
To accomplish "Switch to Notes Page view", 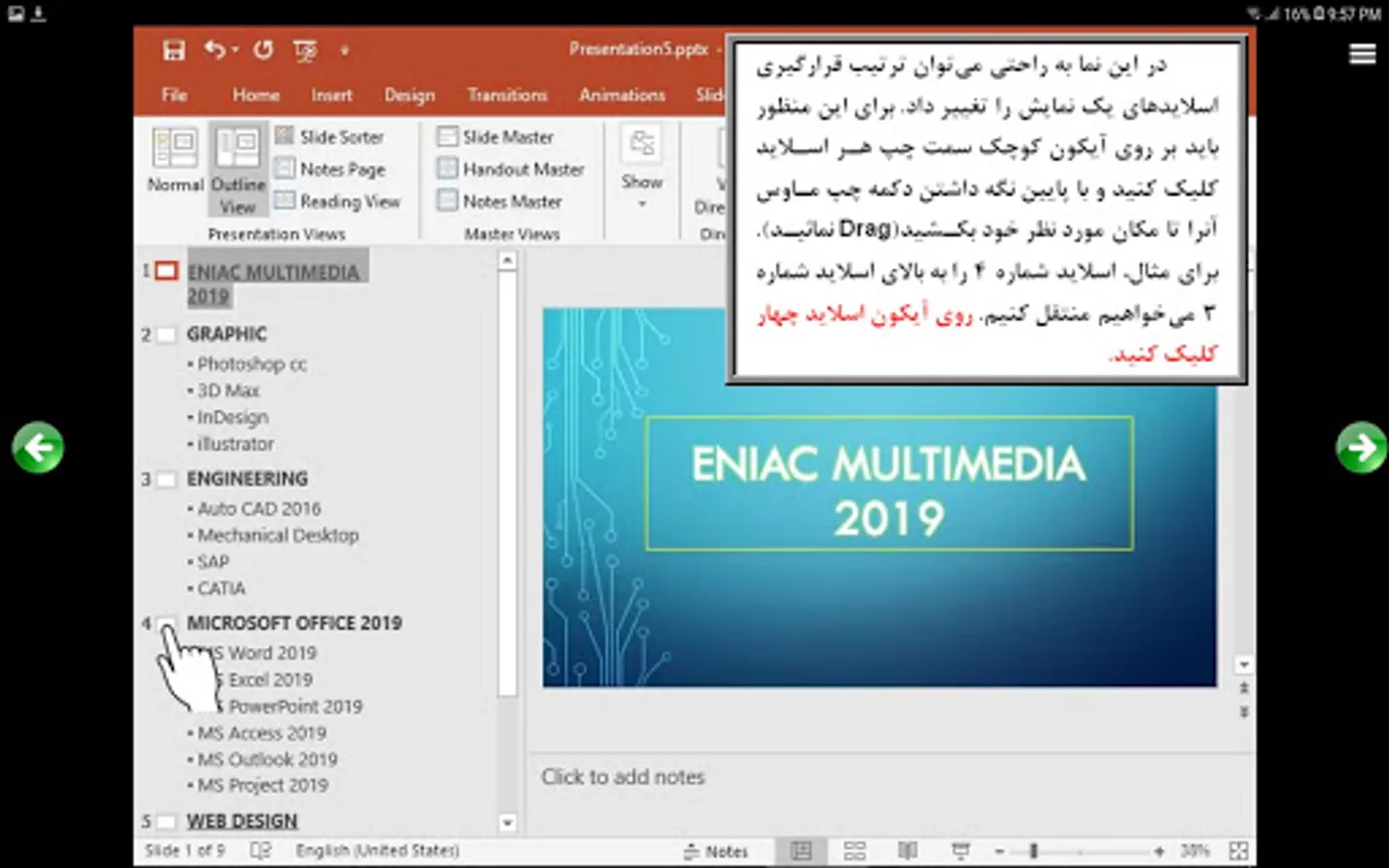I will [330, 169].
